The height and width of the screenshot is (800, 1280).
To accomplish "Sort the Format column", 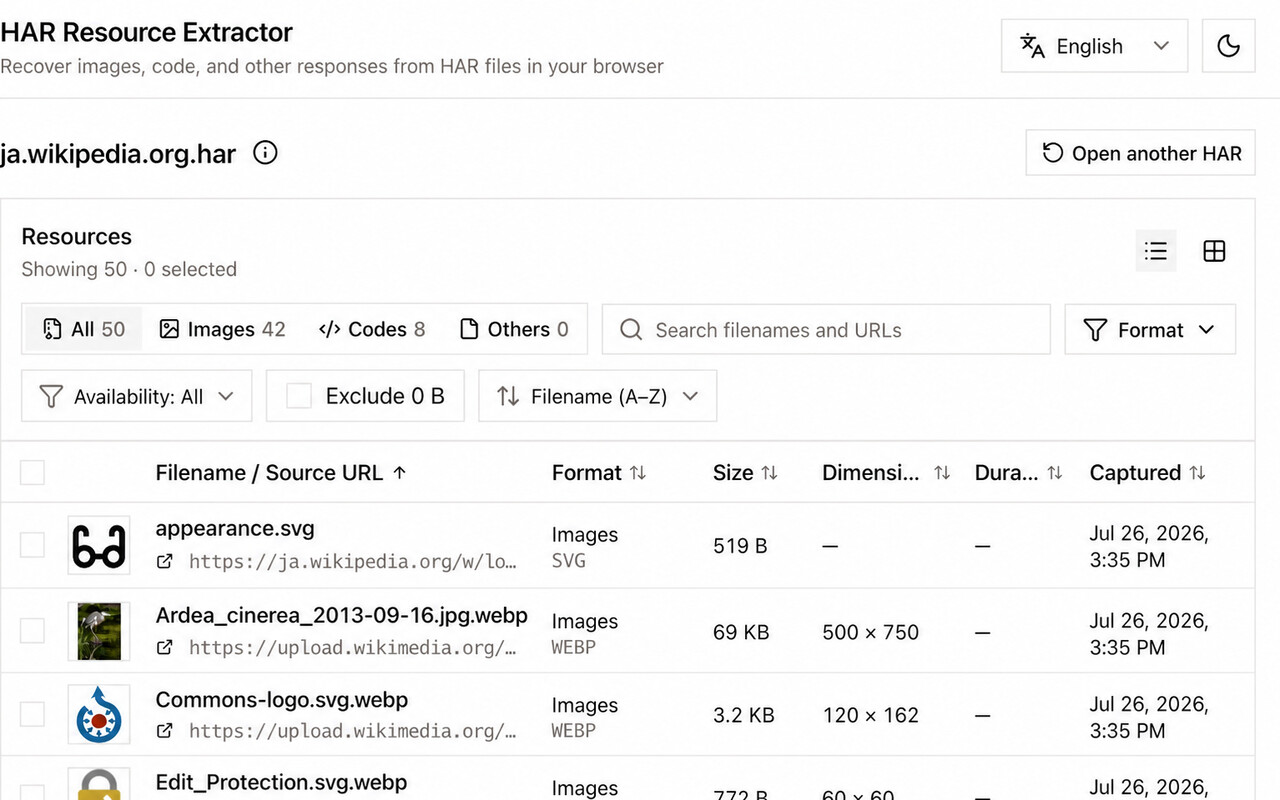I will [637, 473].
